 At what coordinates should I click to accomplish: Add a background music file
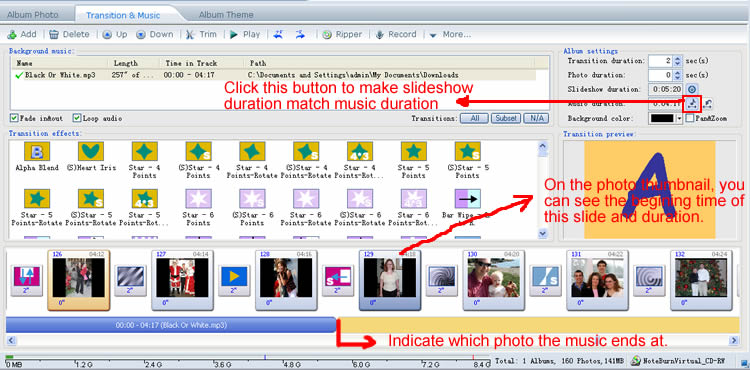tap(22, 34)
